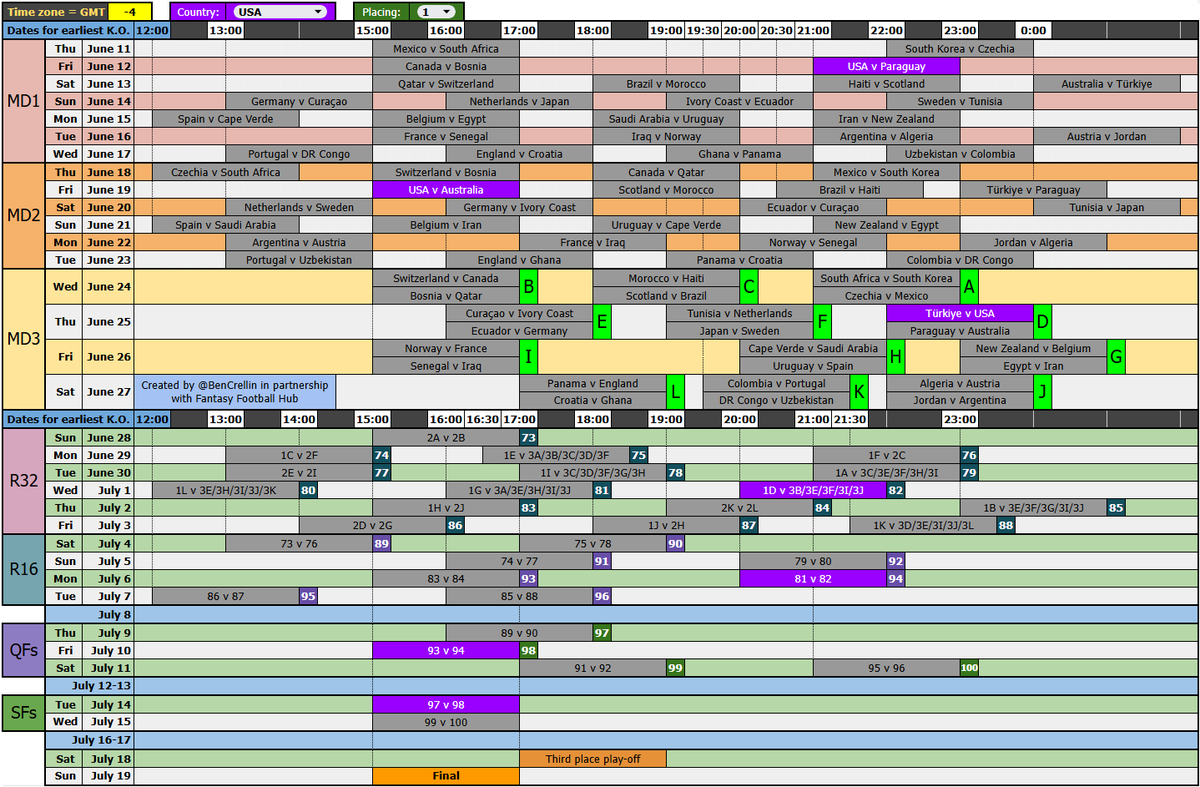
Task: Click the 86 v 87 match cell
Action: [x=225, y=596]
